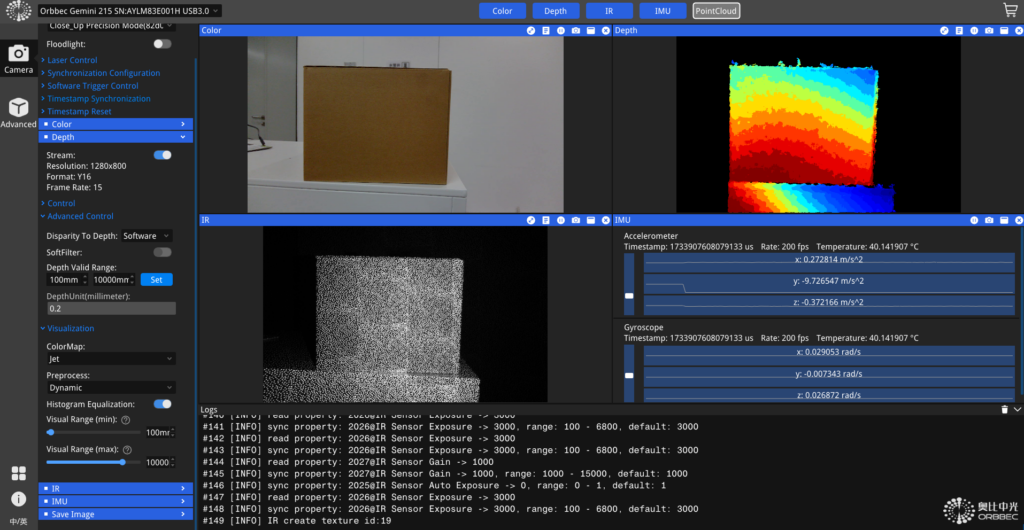The image size is (1024, 530).
Task: Clear logs with the trash icon
Action: click(1004, 410)
